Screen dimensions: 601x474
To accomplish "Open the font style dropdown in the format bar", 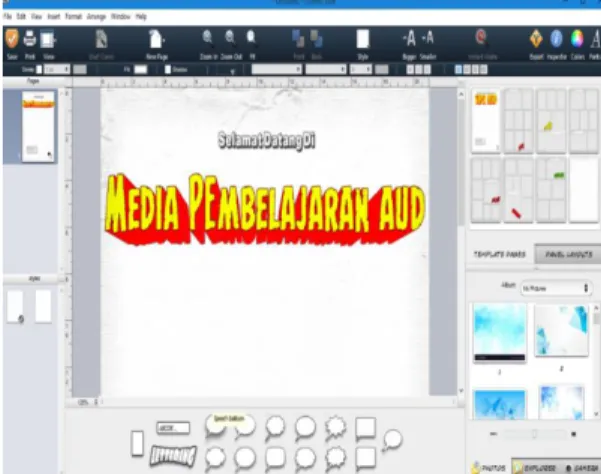I will [x=326, y=69].
